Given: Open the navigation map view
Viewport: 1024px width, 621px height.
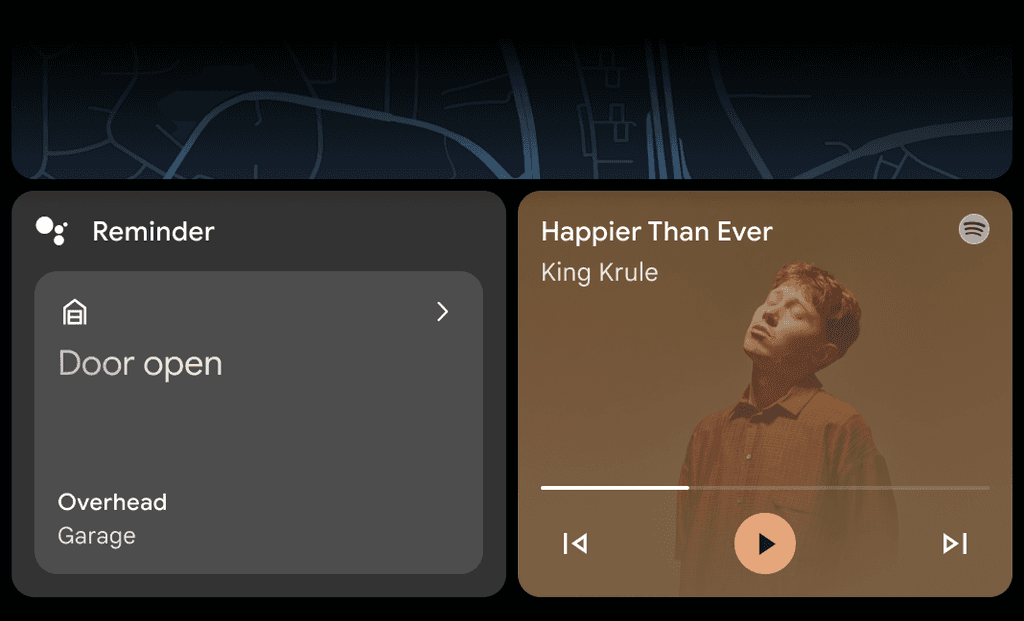Looking at the screenshot, I should pyautogui.click(x=512, y=109).
